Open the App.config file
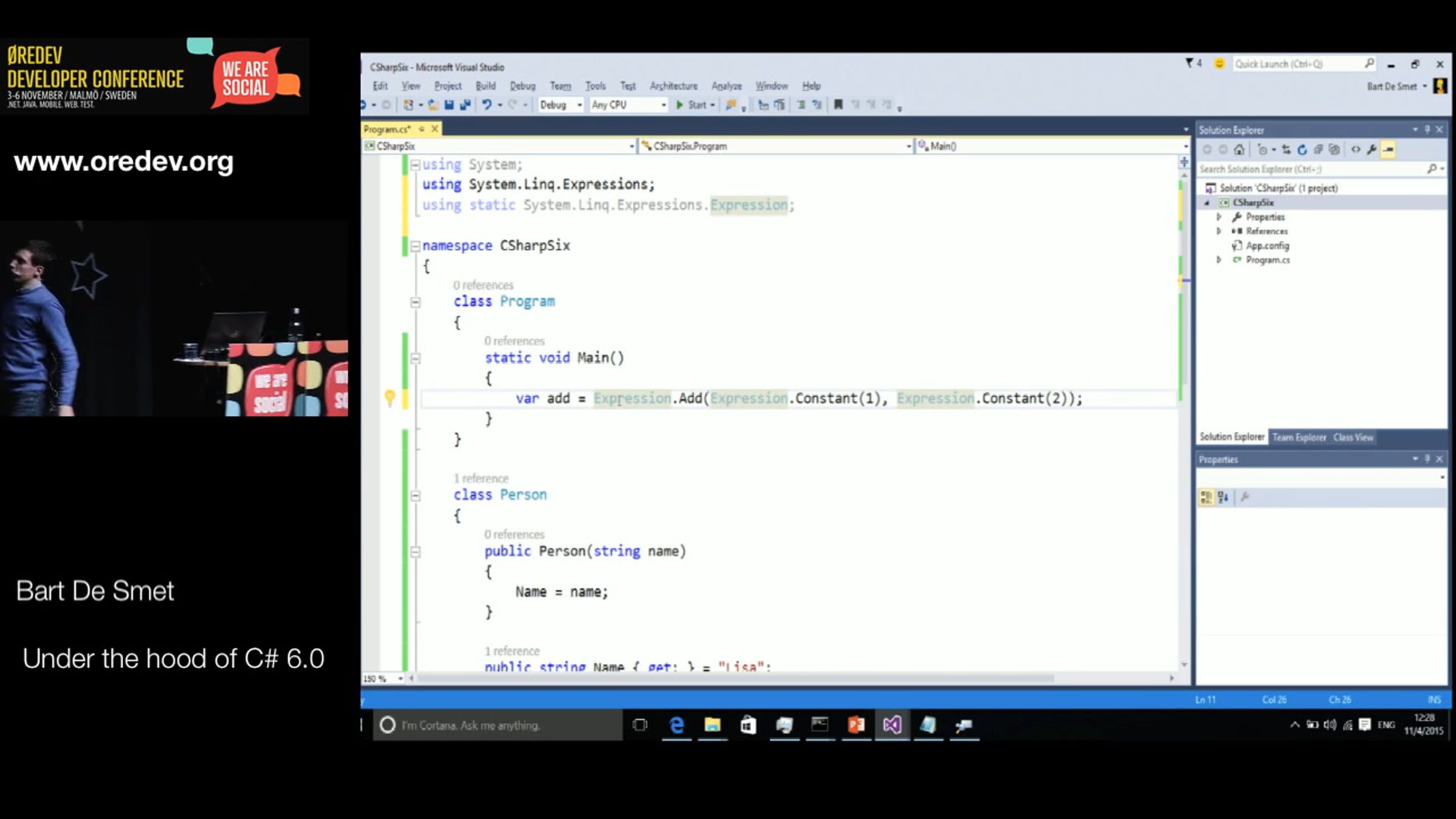This screenshot has width=1456, height=819. [x=1267, y=246]
